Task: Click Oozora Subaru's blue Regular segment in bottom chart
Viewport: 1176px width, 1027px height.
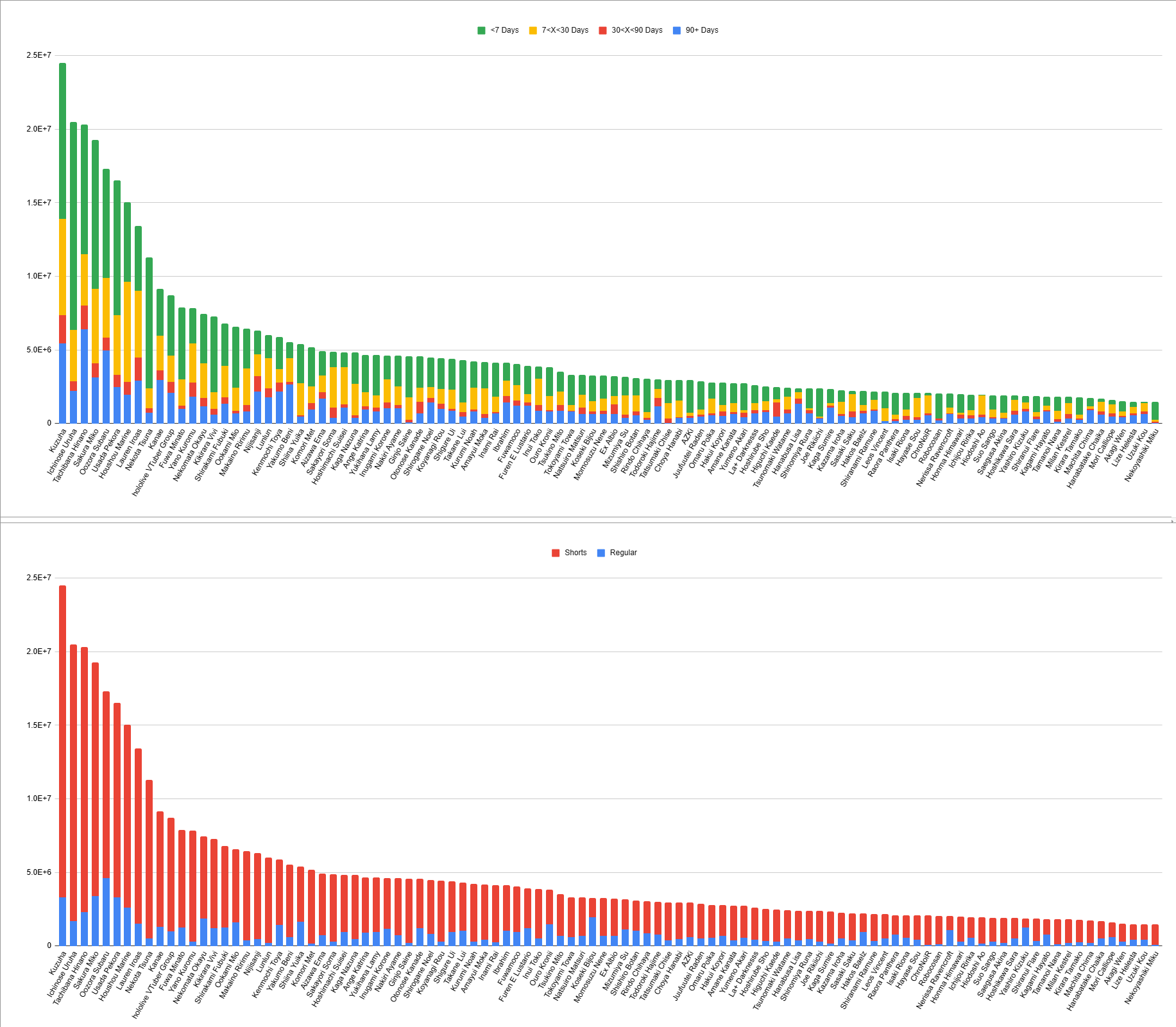Action: click(106, 911)
